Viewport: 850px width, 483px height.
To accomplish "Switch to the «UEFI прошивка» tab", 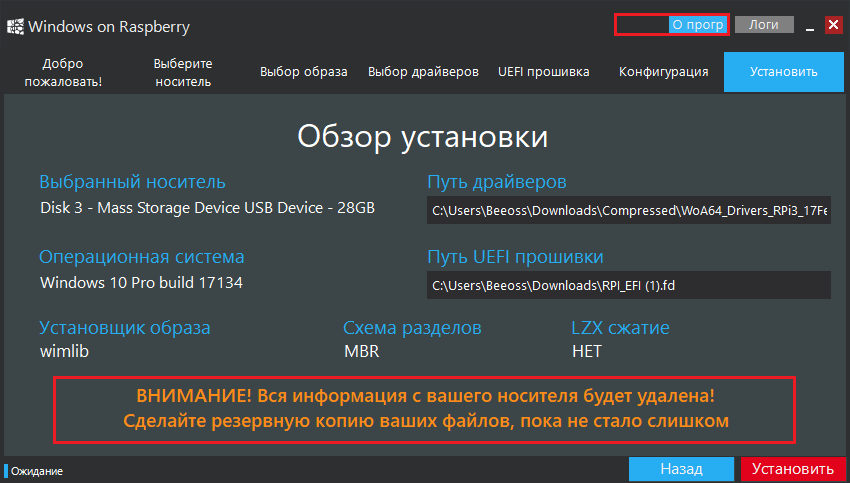I will click(x=543, y=72).
